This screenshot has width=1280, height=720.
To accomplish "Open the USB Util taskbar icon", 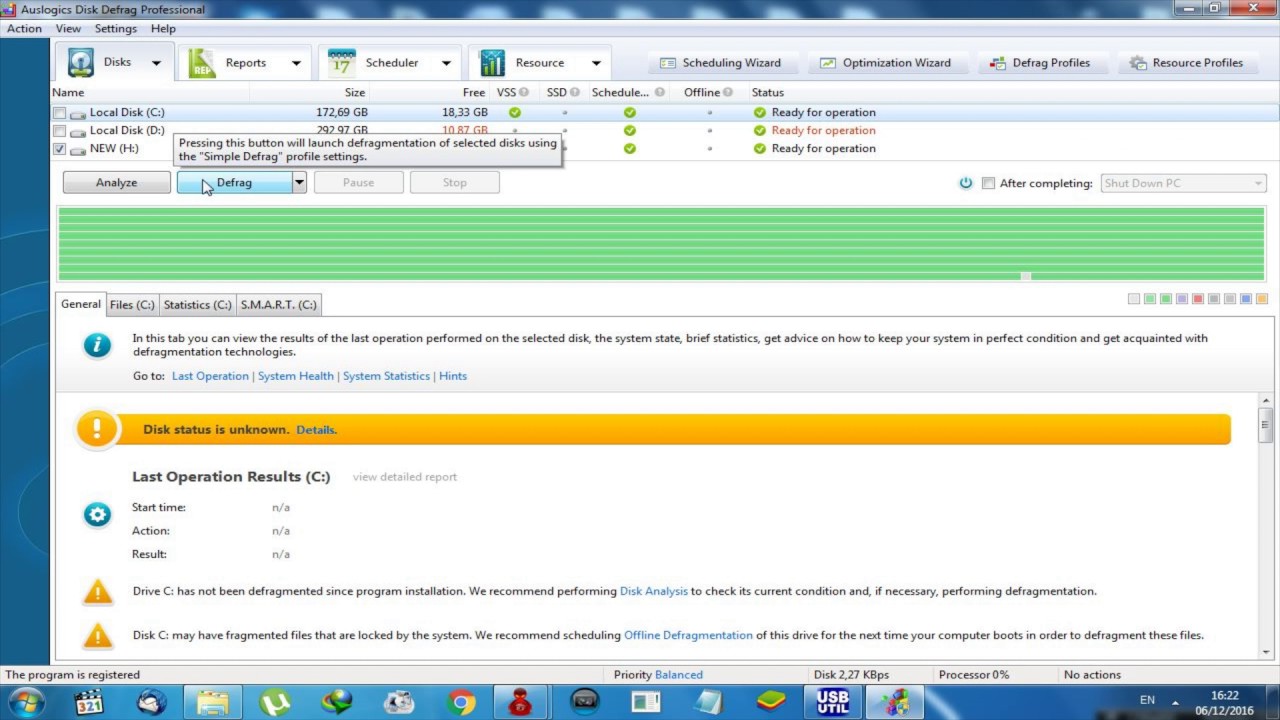I will [832, 702].
